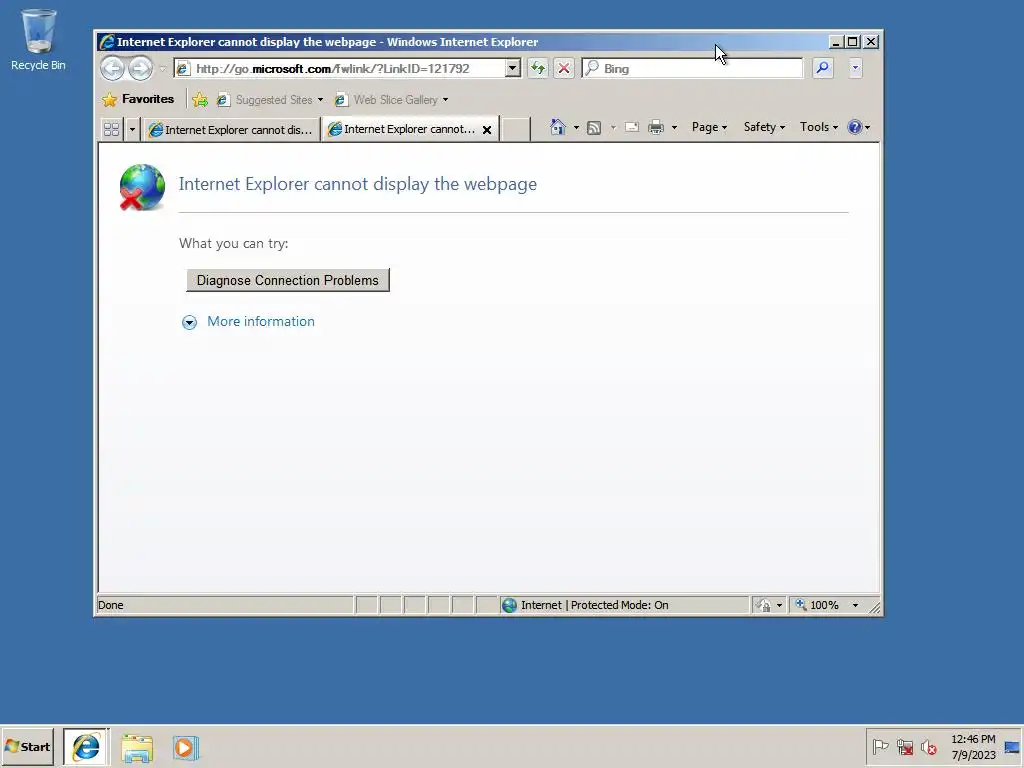Screen dimensions: 1024x768
Task: Click the Read Mail icon
Action: (x=632, y=127)
